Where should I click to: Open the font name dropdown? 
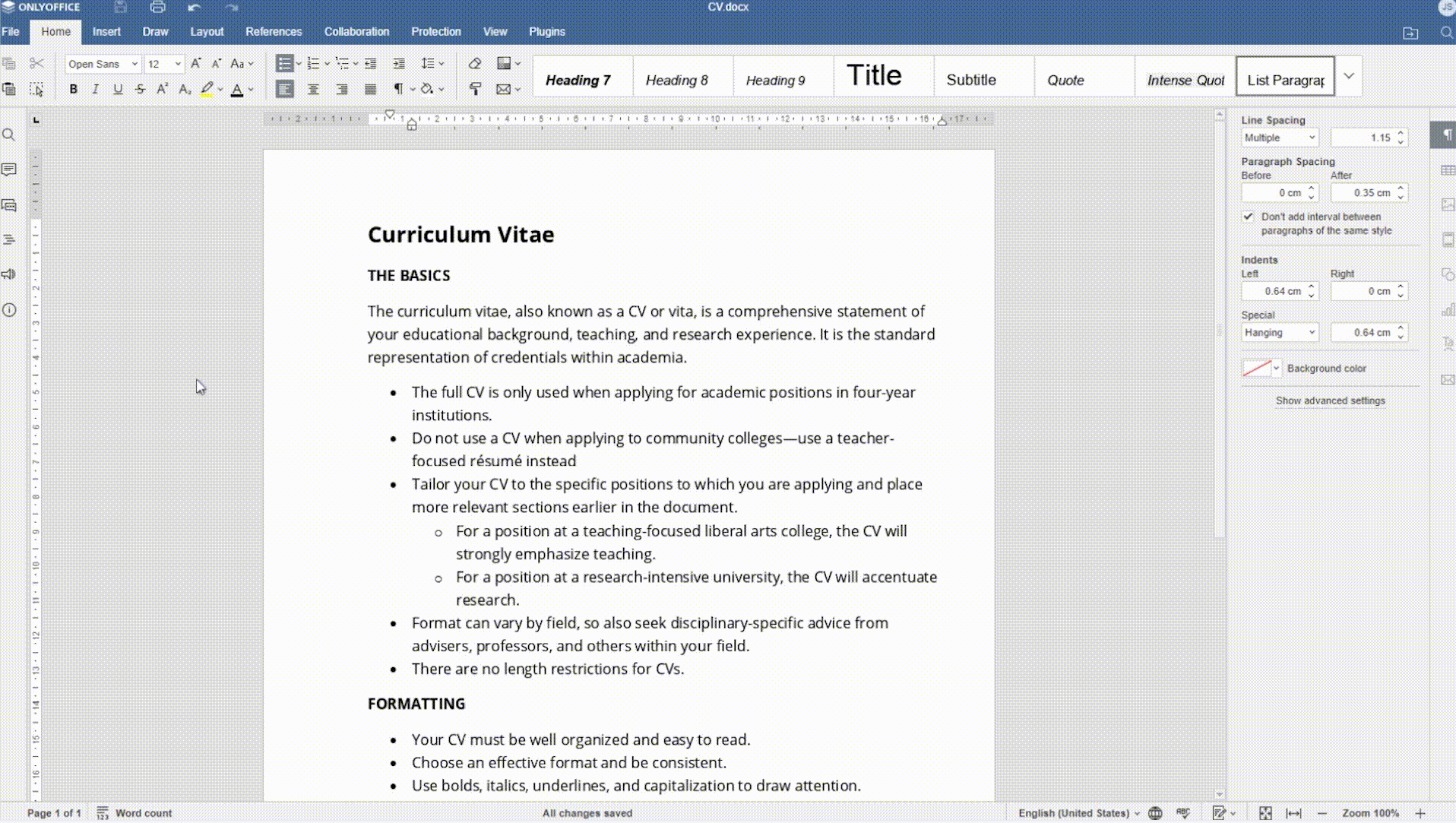(x=134, y=65)
